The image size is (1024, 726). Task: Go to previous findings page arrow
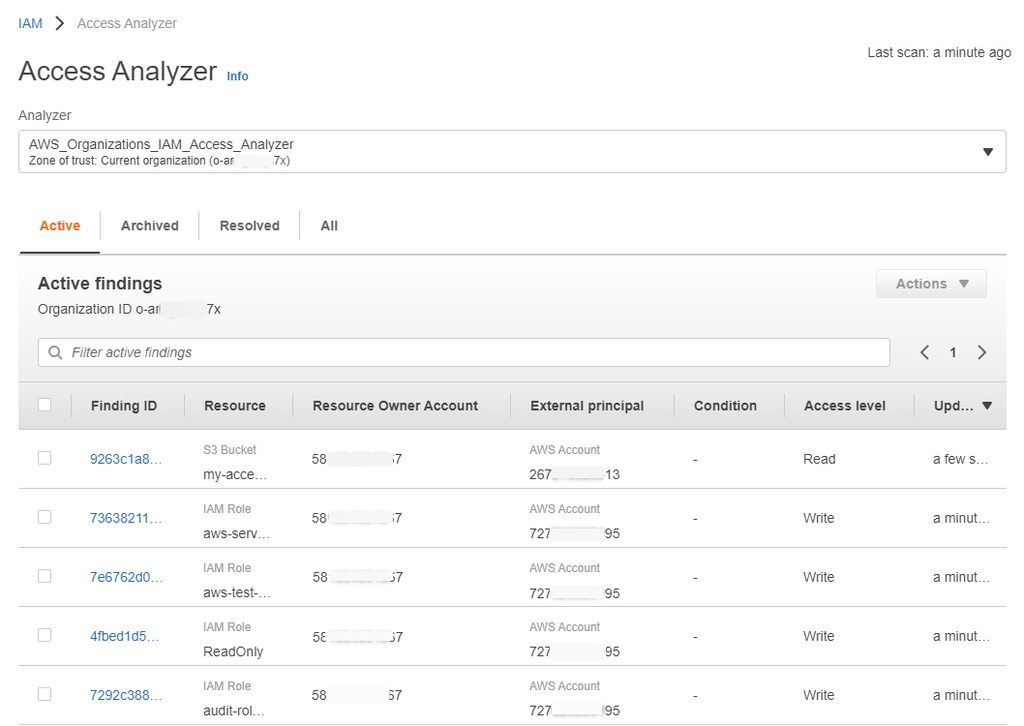(x=924, y=353)
